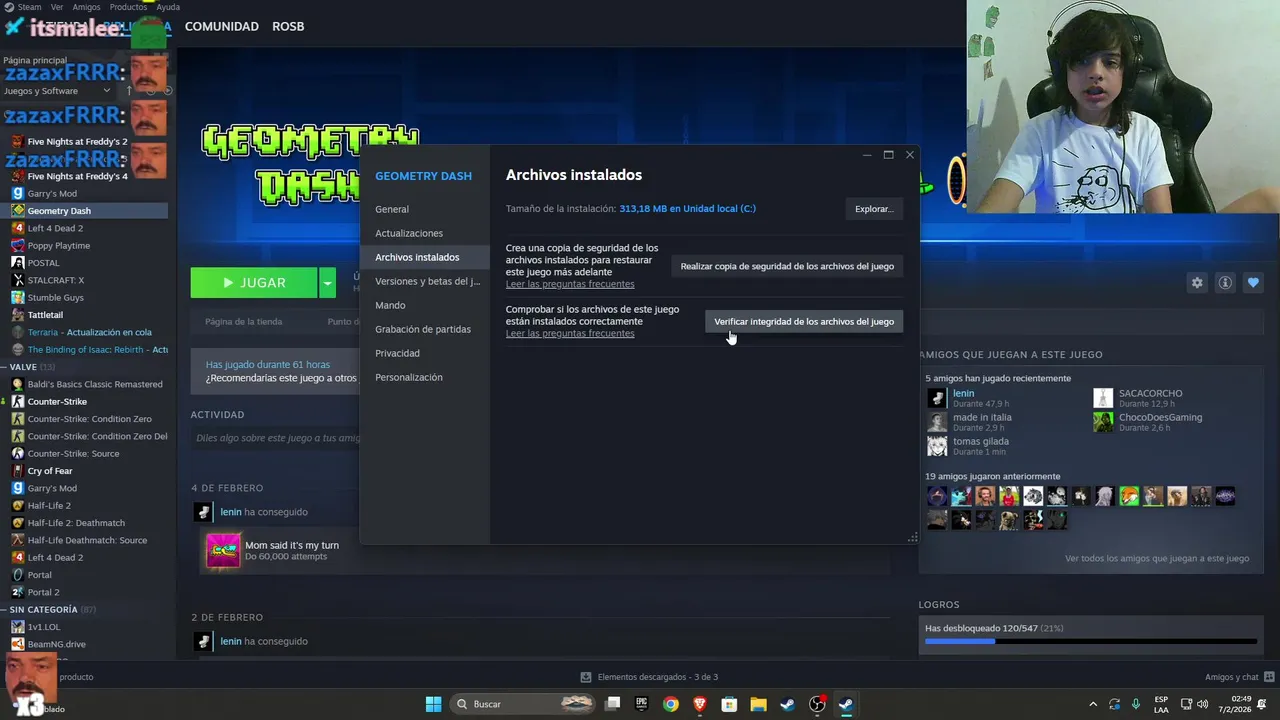1280x720 pixels.
Task: Click the Windows Start button
Action: click(x=433, y=704)
